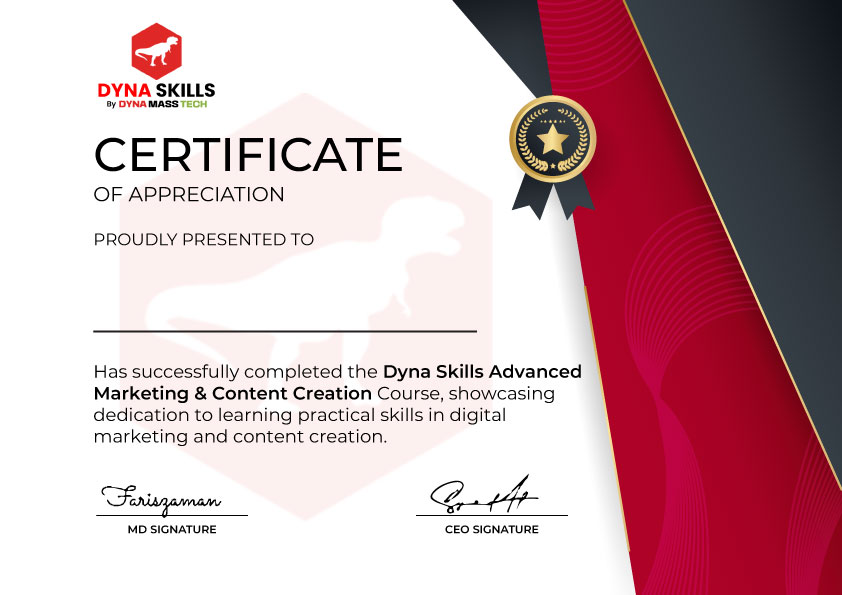Click the gold star award badge
842x595 pixels.
coord(553,139)
